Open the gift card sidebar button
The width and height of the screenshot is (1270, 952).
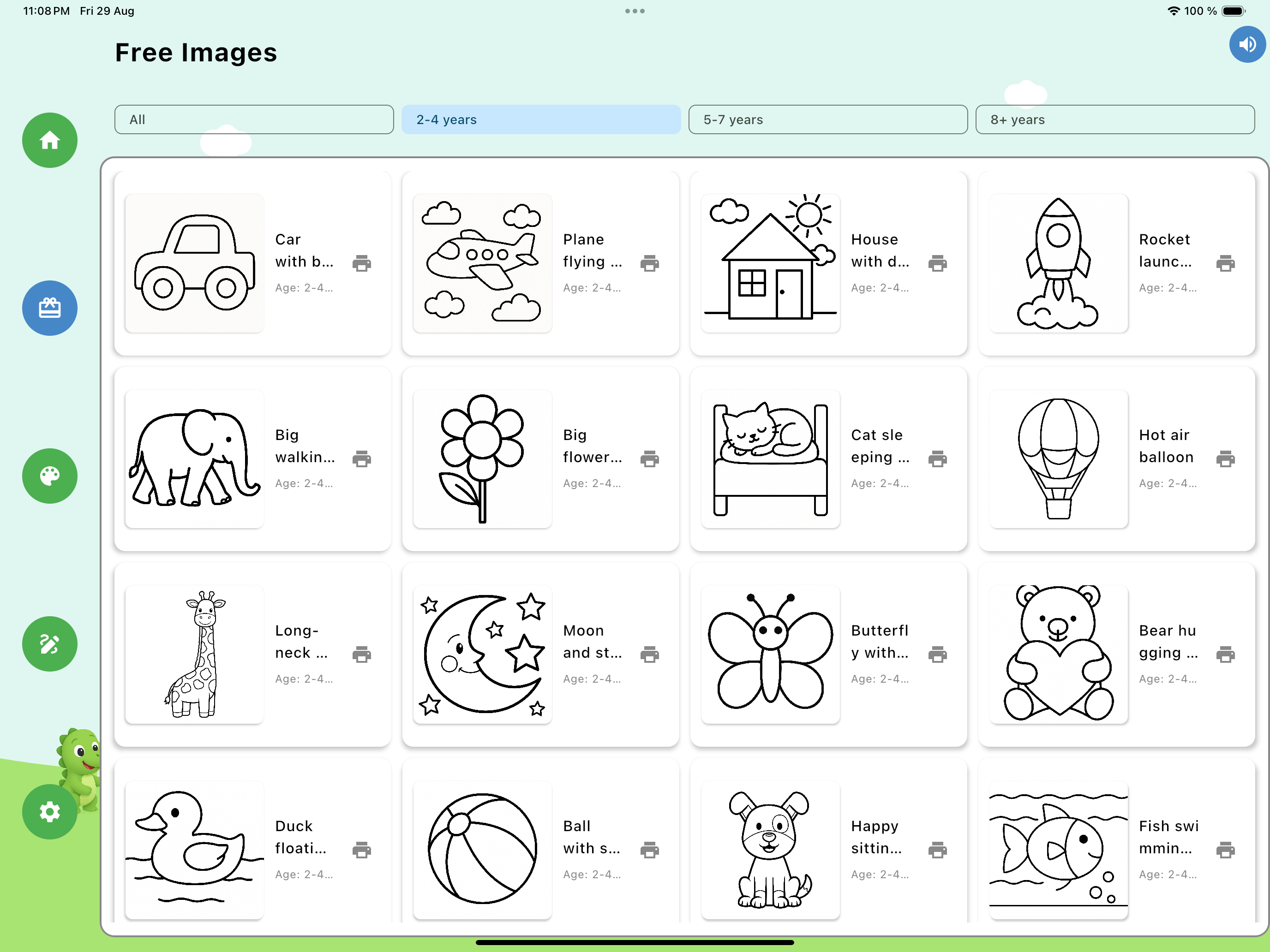(x=50, y=308)
